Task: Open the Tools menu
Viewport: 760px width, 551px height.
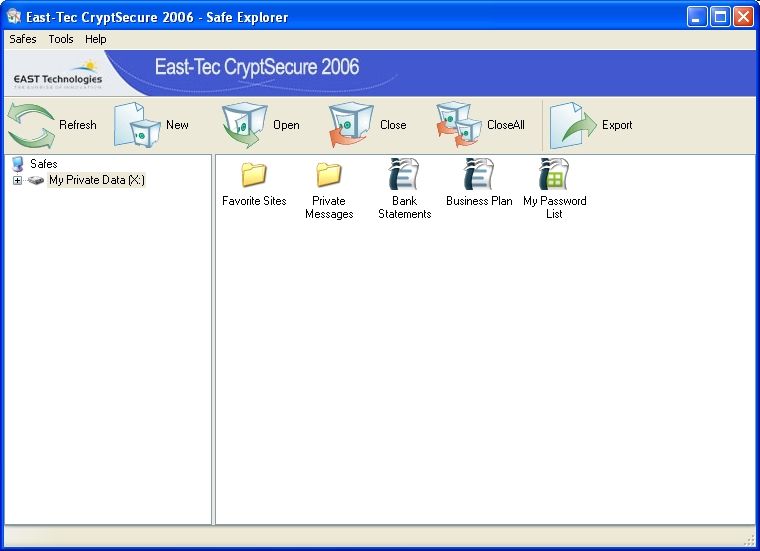Action: tap(61, 39)
